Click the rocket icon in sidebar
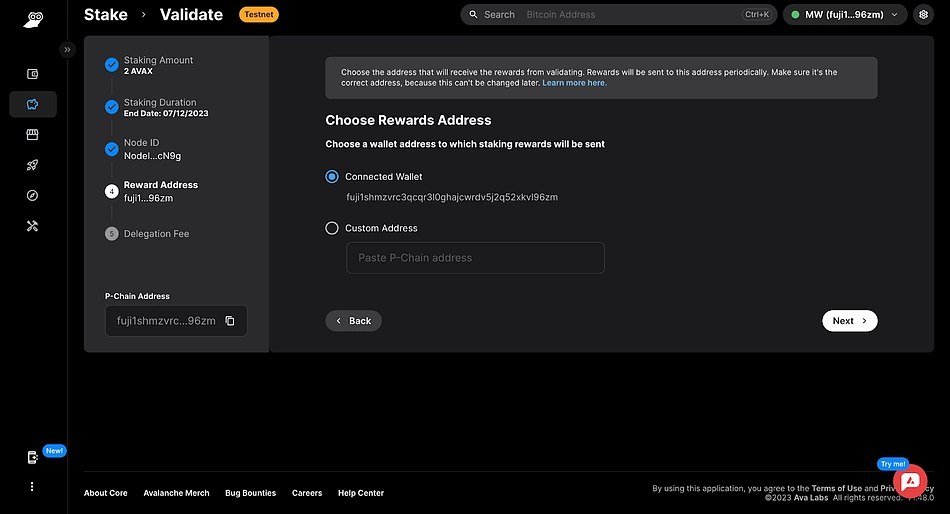This screenshot has width=950, height=514. click(x=32, y=165)
